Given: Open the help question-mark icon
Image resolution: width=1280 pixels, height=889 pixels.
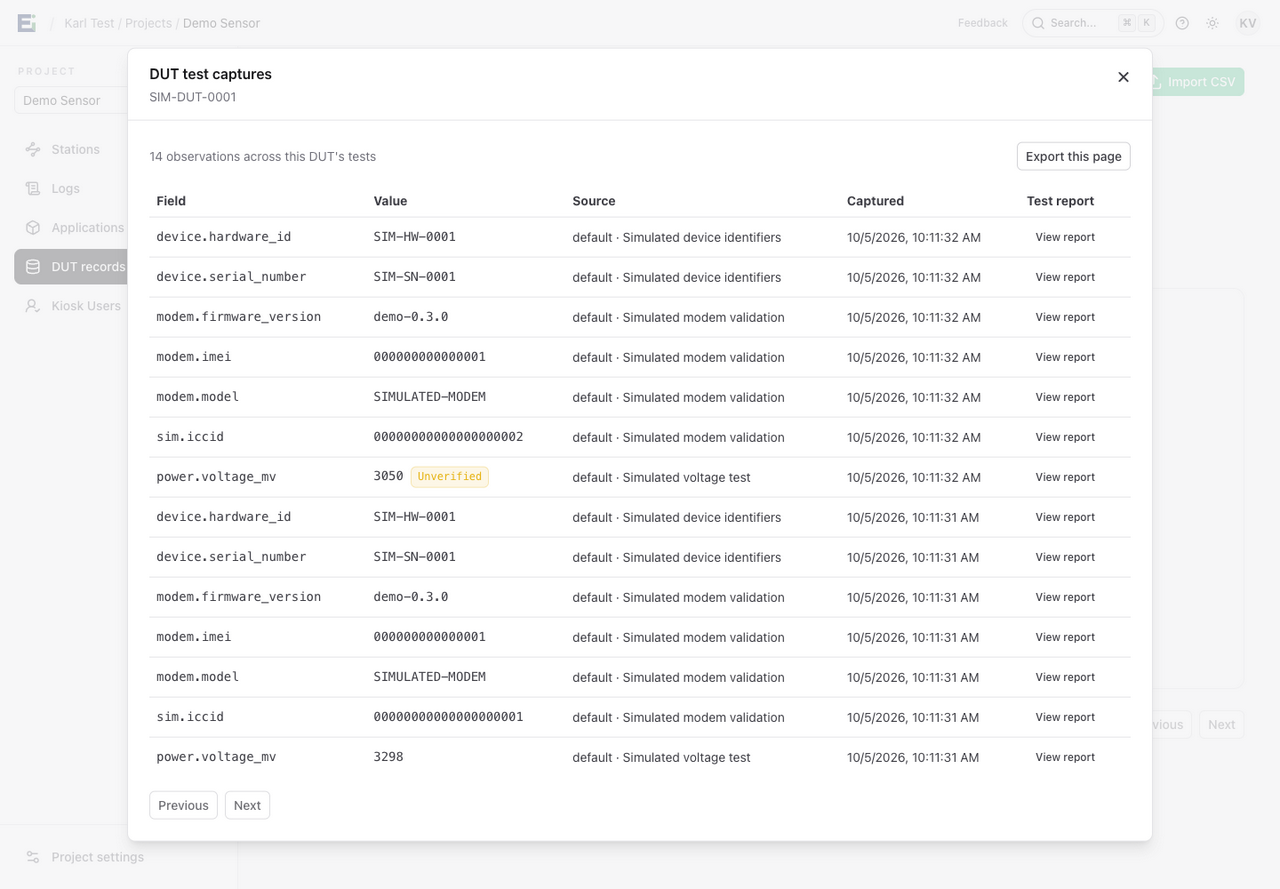Looking at the screenshot, I should pyautogui.click(x=1182, y=23).
